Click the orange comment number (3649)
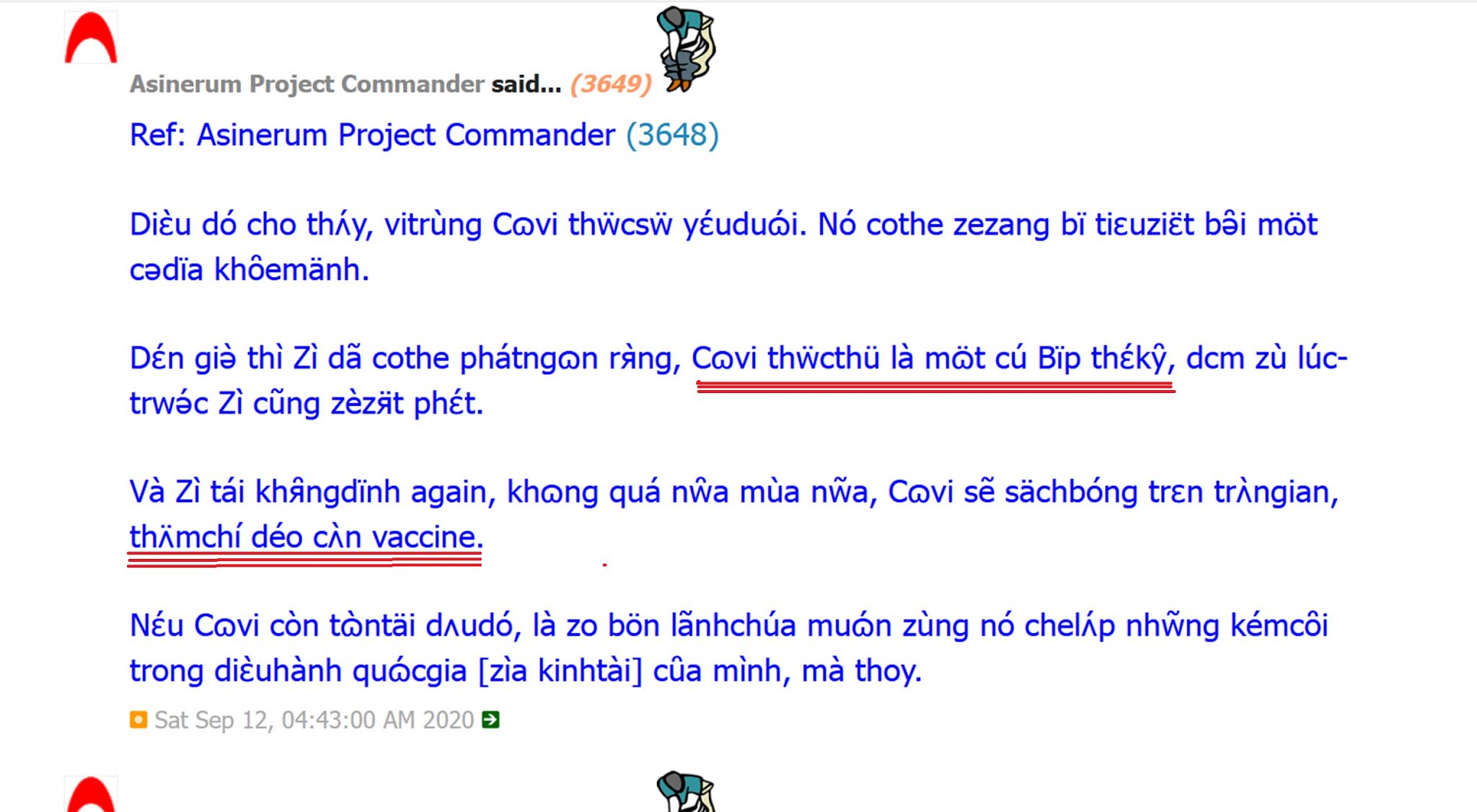 611,84
